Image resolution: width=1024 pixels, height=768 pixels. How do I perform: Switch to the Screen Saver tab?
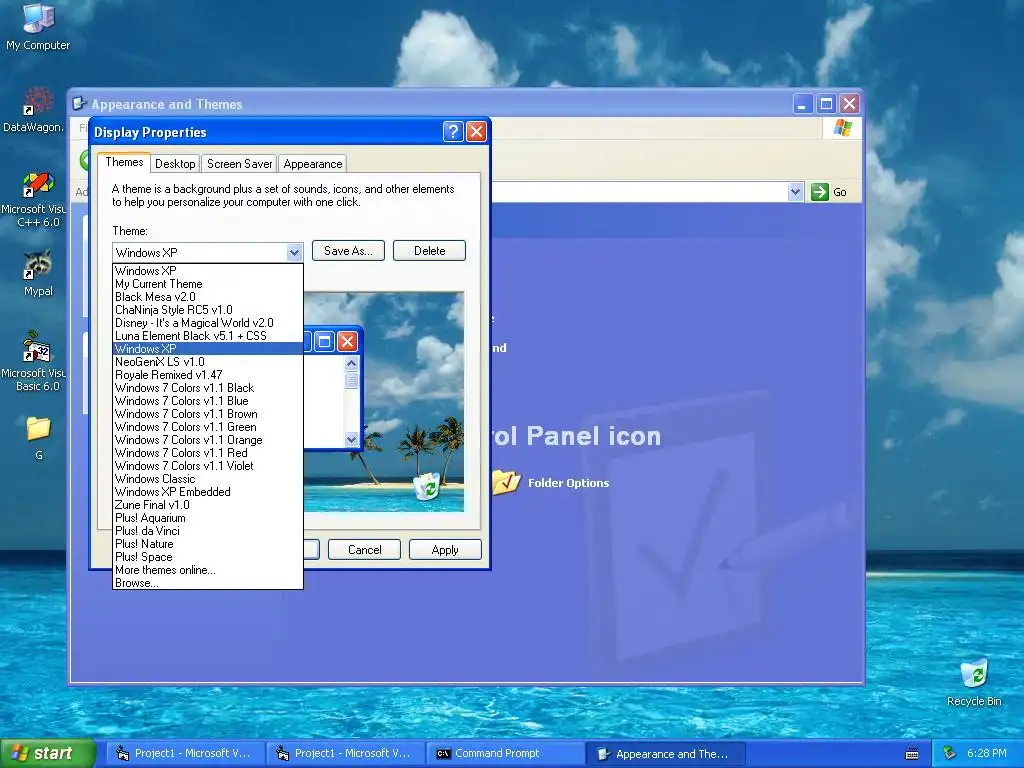[x=239, y=164]
